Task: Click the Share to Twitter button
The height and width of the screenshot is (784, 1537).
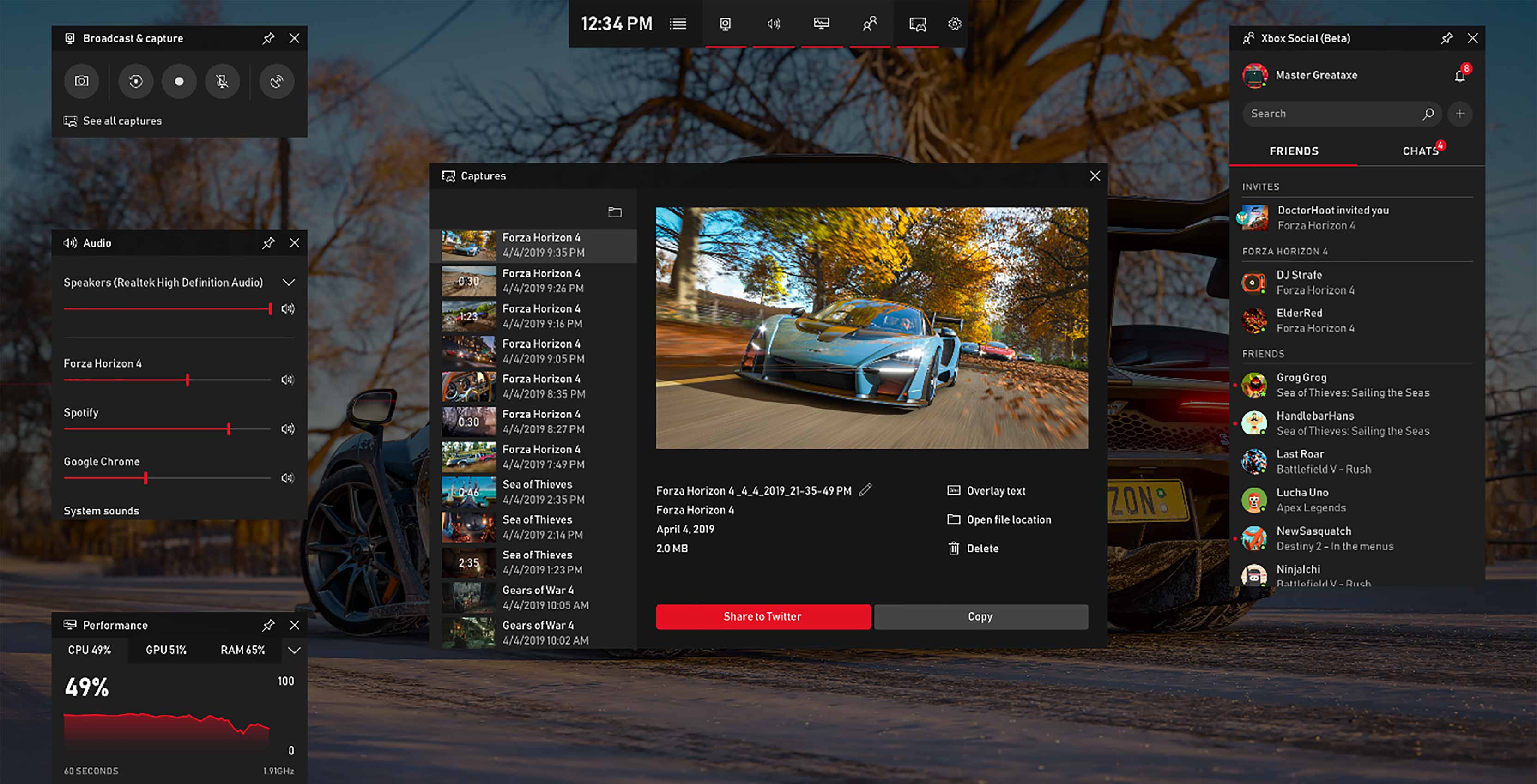Action: [x=763, y=617]
